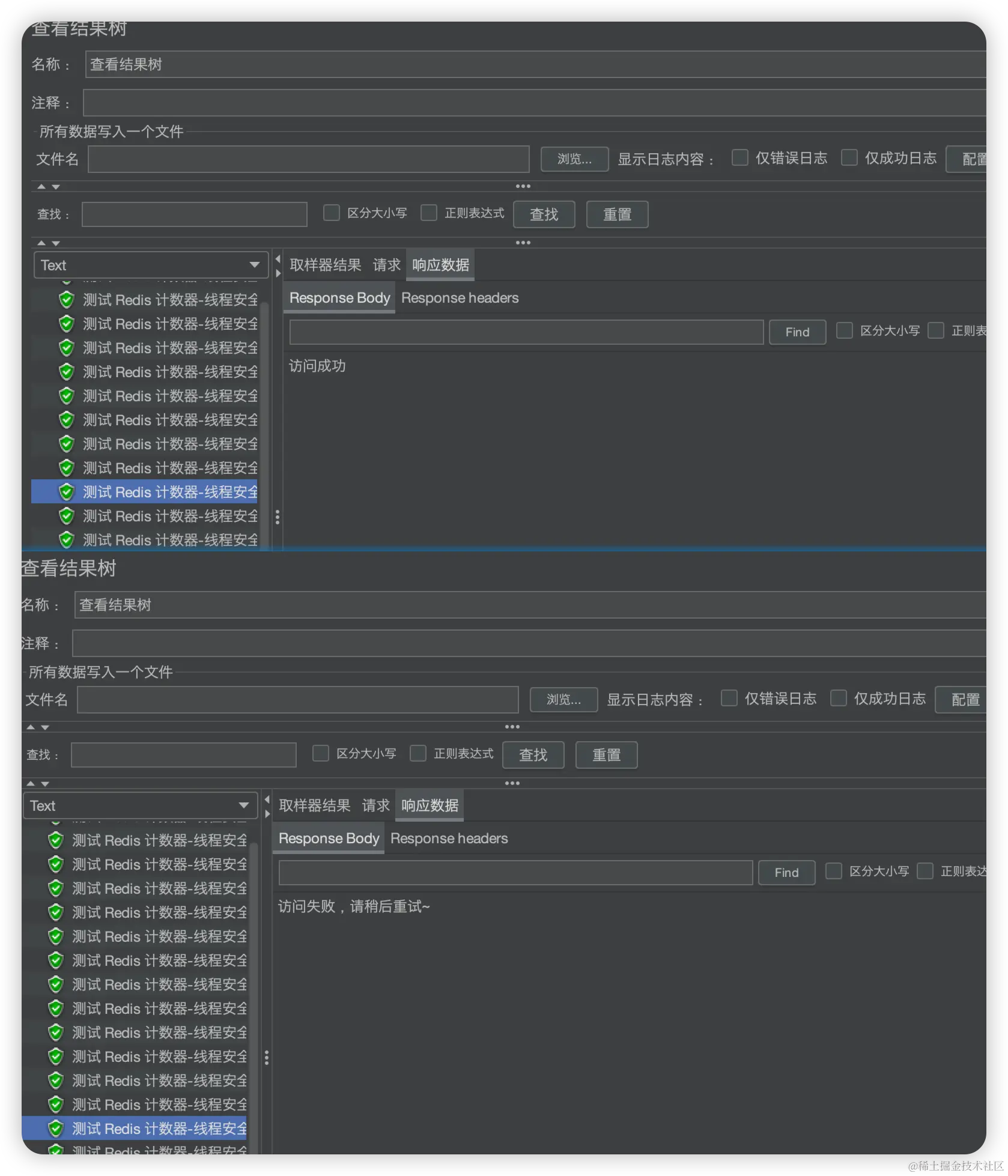Click left-pointing splitter arrow beside 取样器结果 in 访问失败 panel
The image size is (1008, 1176).
click(x=267, y=800)
